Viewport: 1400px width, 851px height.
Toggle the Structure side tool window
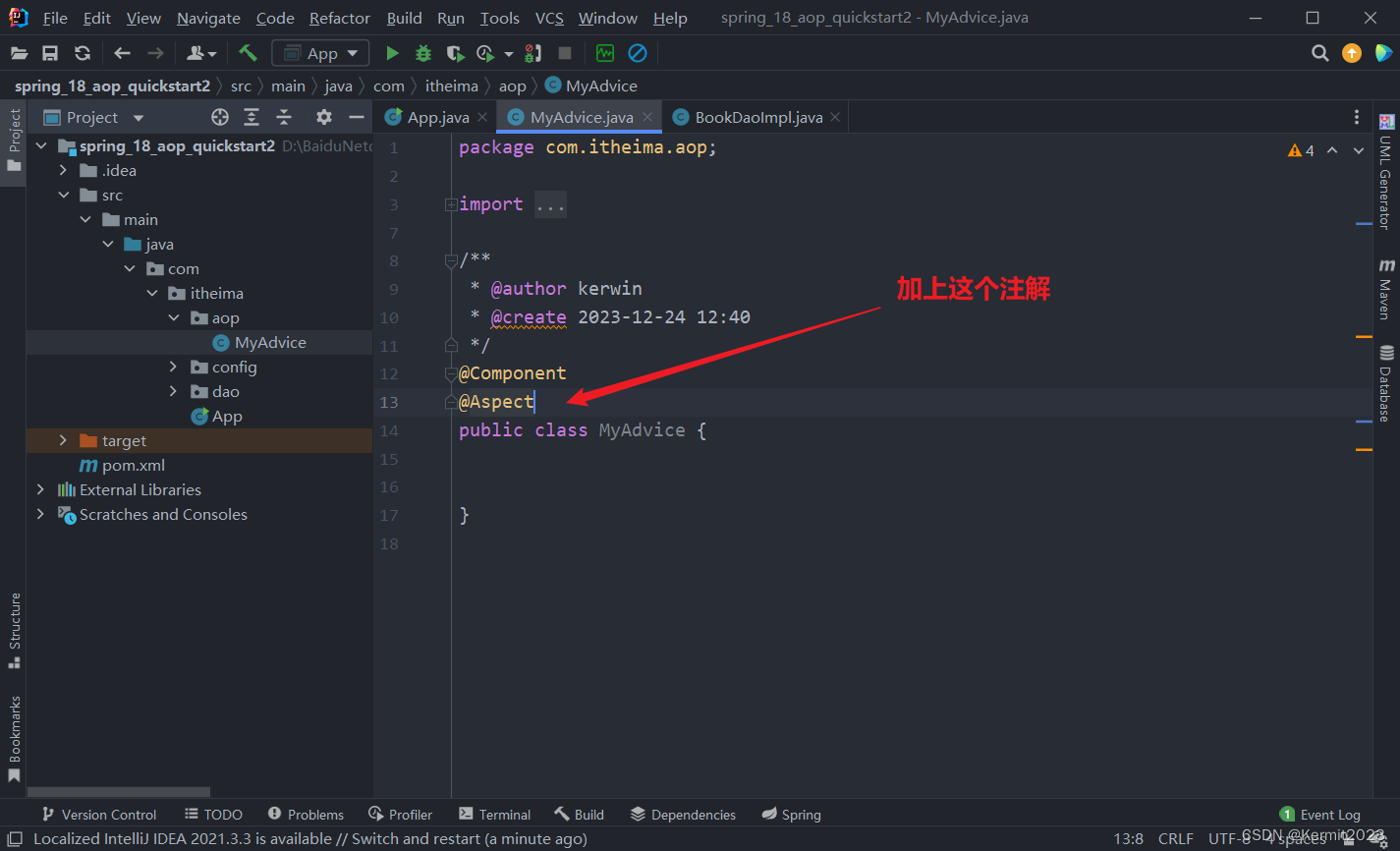click(x=14, y=631)
